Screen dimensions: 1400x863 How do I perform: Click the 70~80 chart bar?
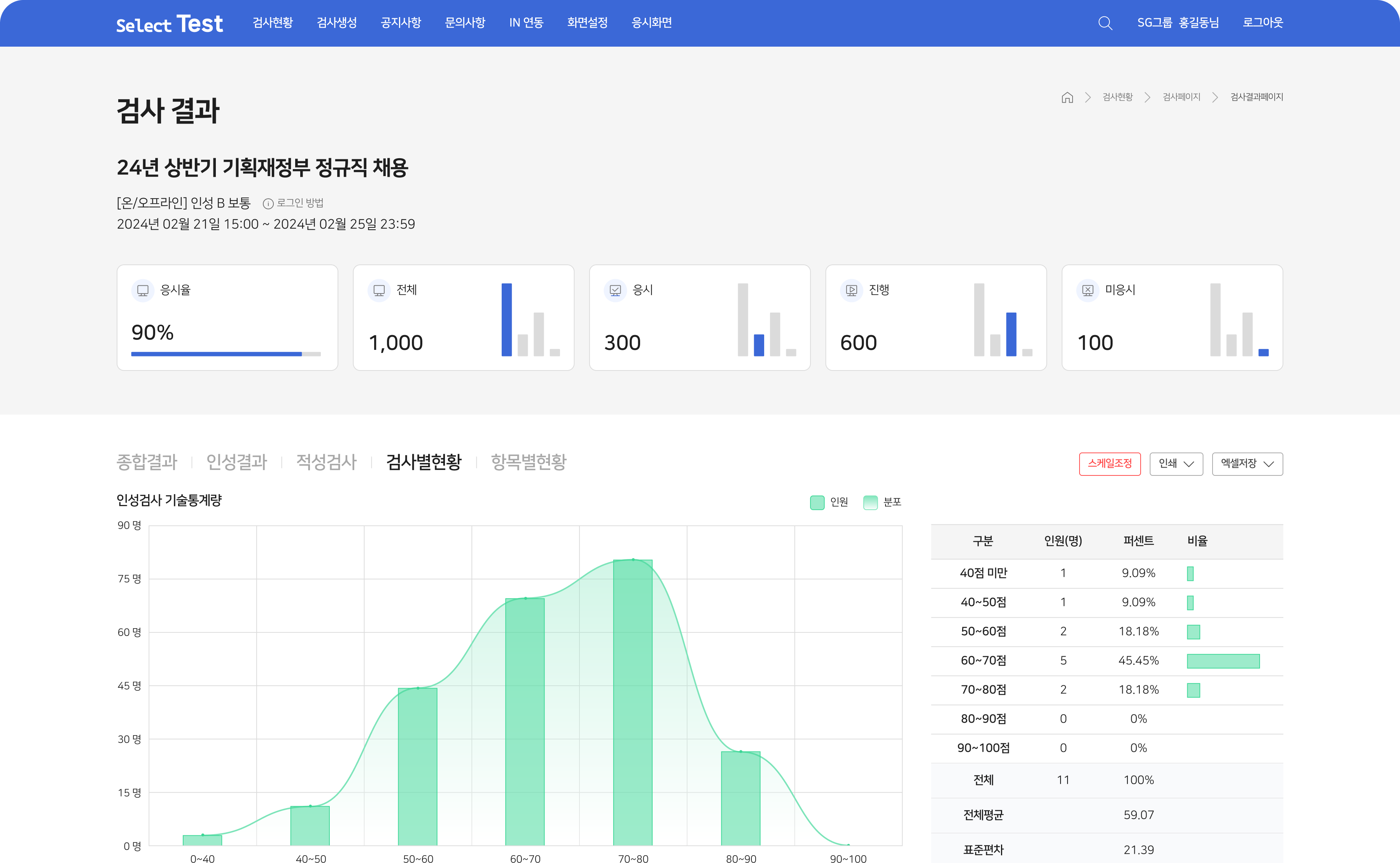coord(633,702)
